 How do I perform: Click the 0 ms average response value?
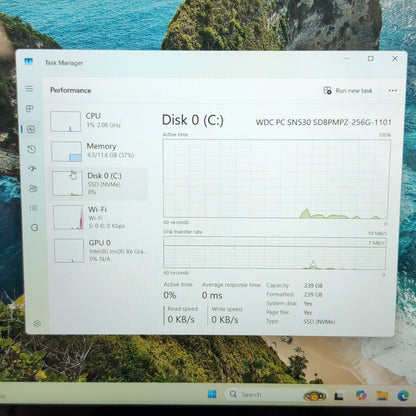[212, 295]
